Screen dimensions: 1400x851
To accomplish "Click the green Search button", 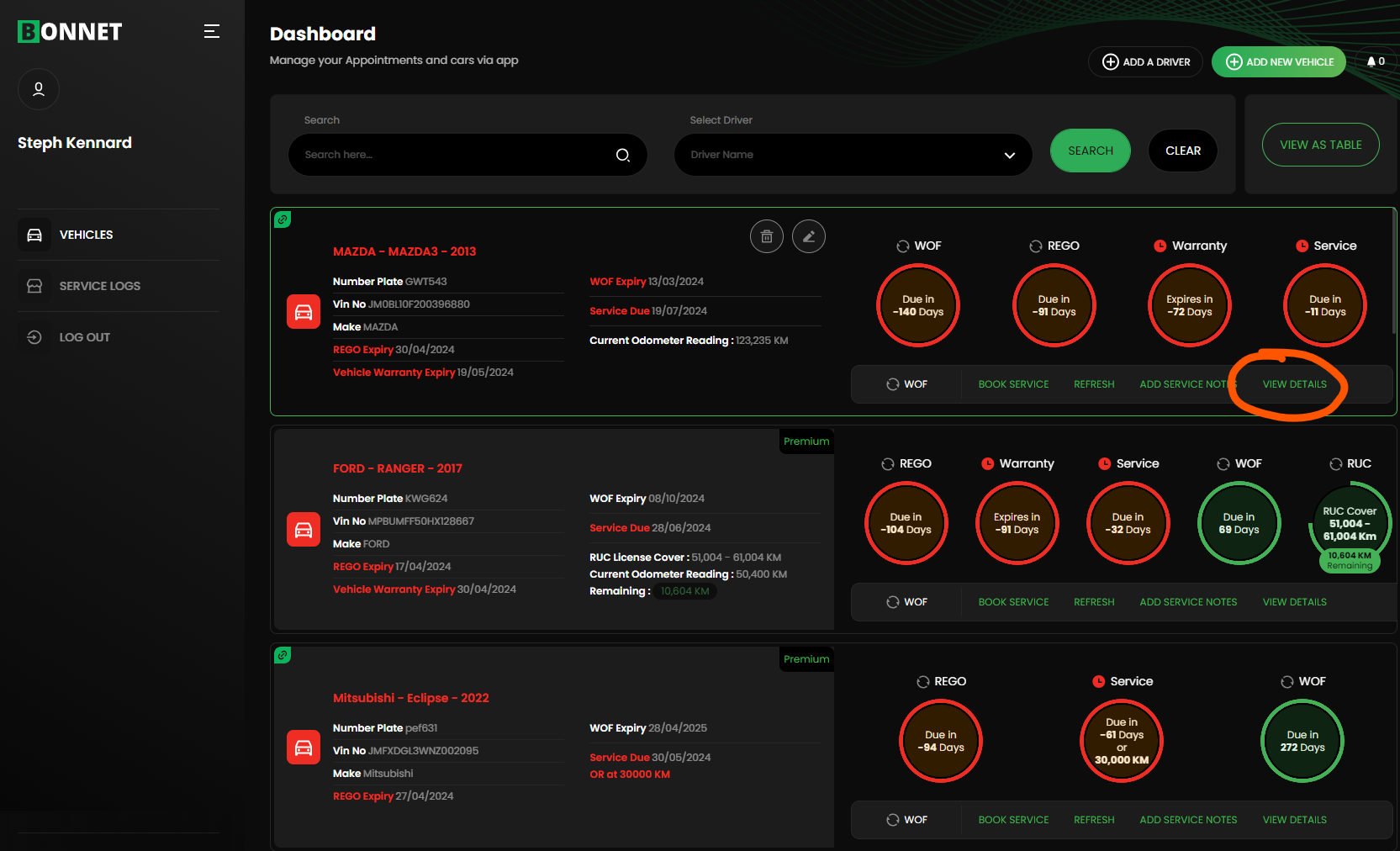I will click(1091, 151).
